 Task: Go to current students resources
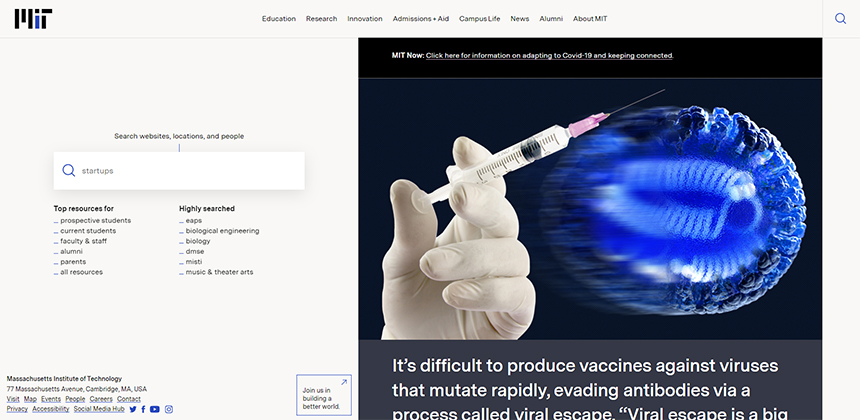tap(88, 231)
